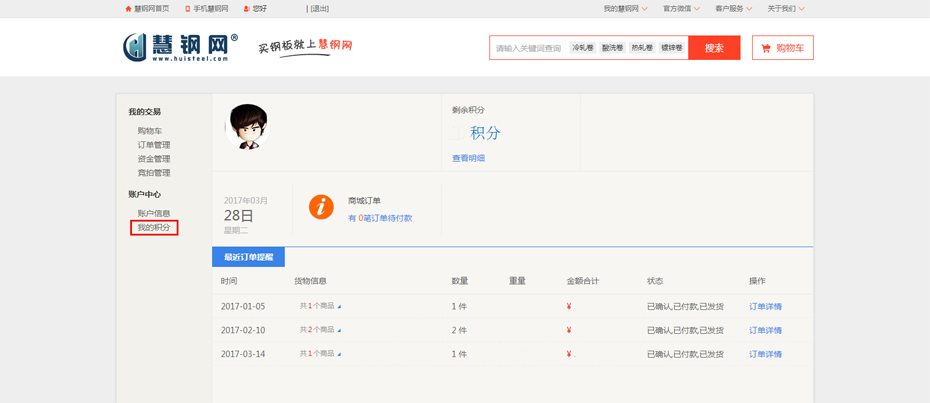
Task: Open 订单详情 for the 2017-03-14 order
Action: pyautogui.click(x=765, y=354)
